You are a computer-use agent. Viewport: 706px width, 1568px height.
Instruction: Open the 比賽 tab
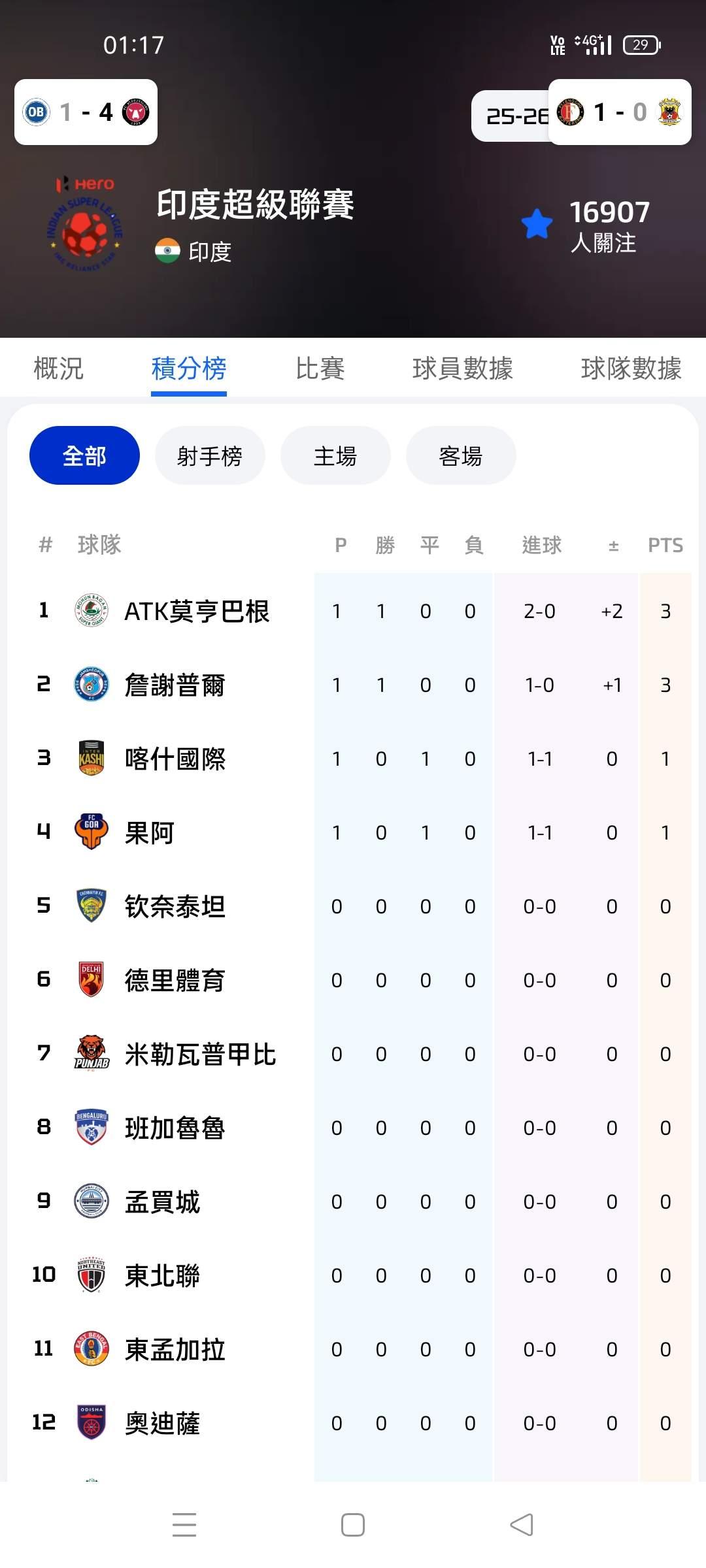pyautogui.click(x=320, y=368)
